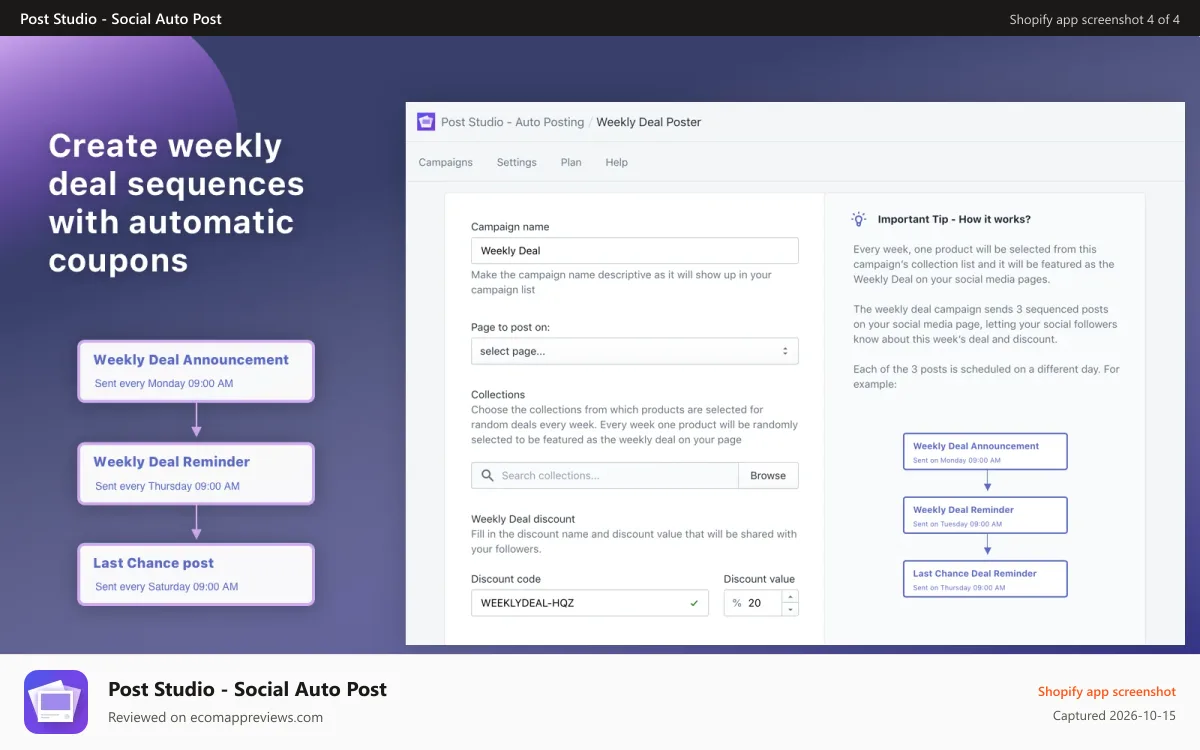The height and width of the screenshot is (750, 1200).
Task: Click 'Sent every Monday 09:00 AM' text
Action: coord(164,384)
